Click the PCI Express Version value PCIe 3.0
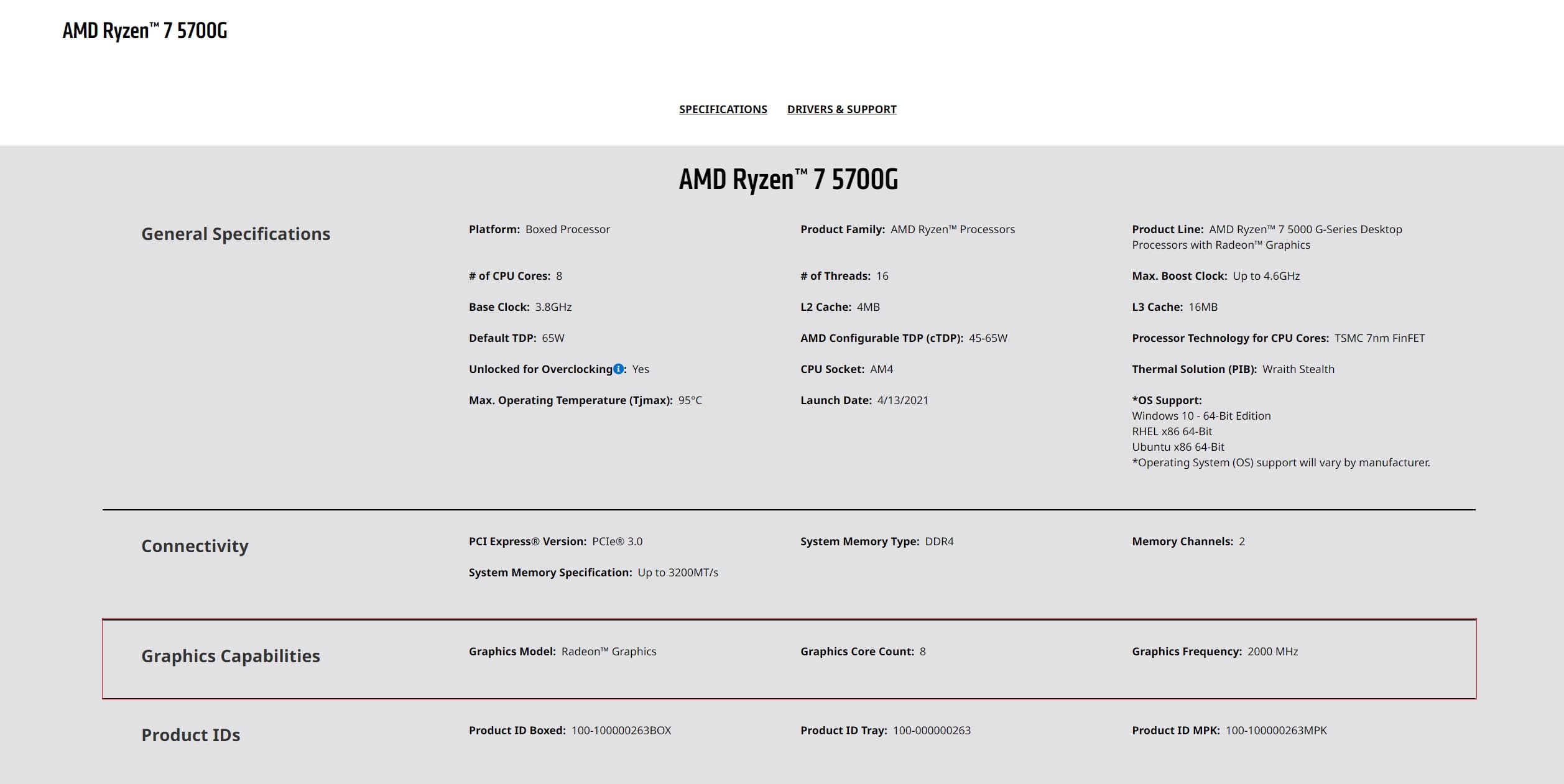1564x784 pixels. 617,542
